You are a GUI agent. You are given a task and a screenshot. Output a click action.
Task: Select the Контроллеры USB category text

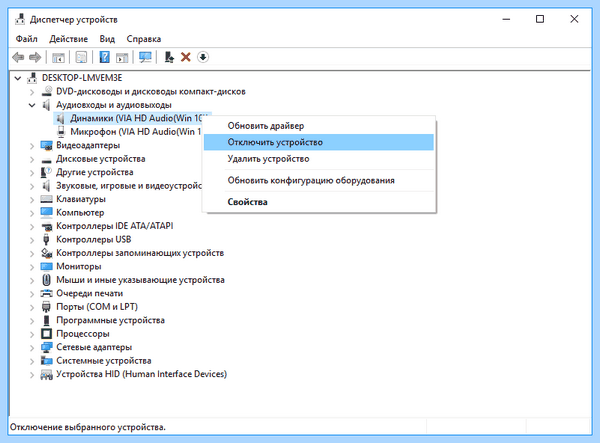pyautogui.click(x=94, y=239)
